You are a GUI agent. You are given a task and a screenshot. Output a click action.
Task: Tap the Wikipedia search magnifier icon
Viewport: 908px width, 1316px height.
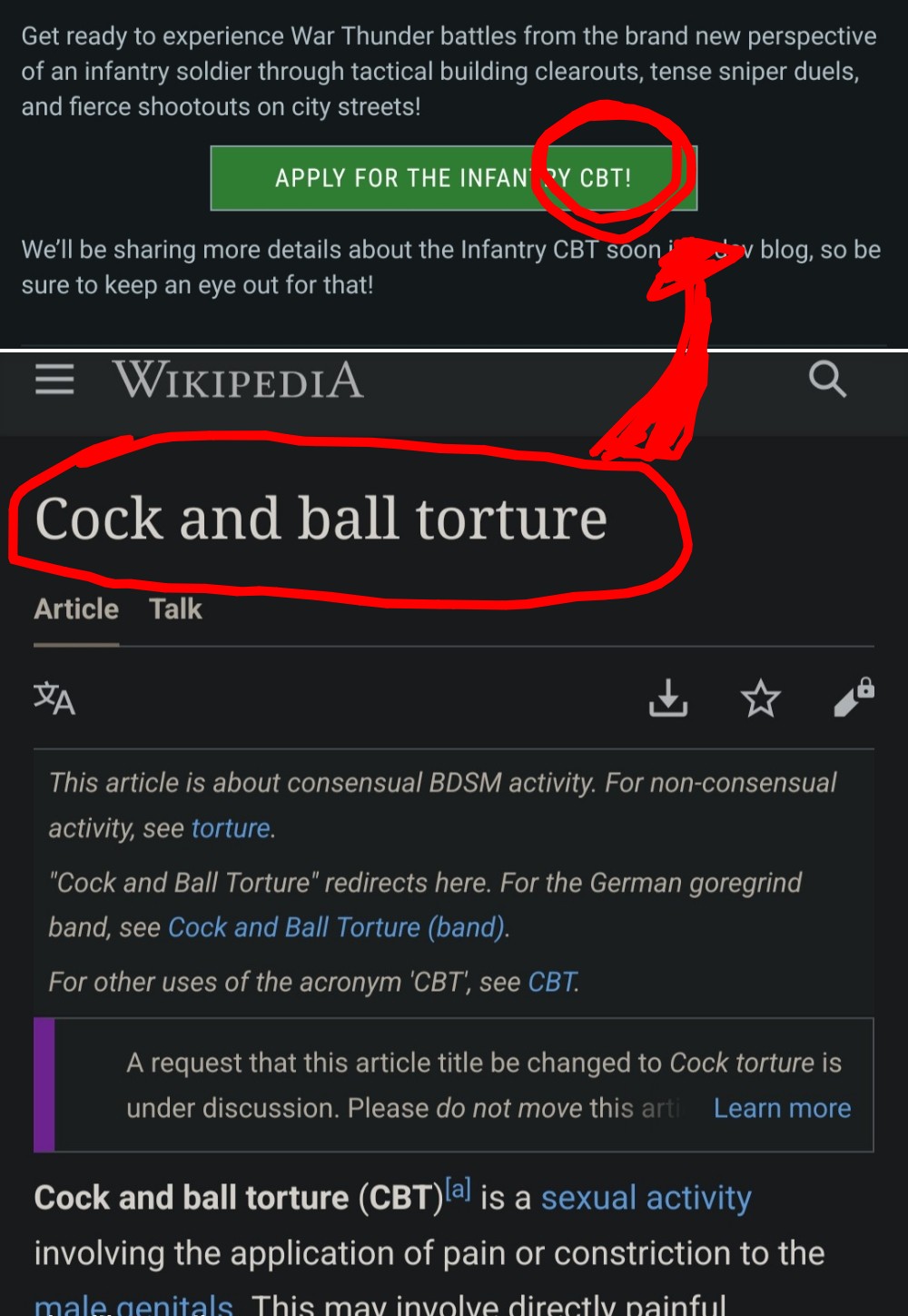(827, 379)
